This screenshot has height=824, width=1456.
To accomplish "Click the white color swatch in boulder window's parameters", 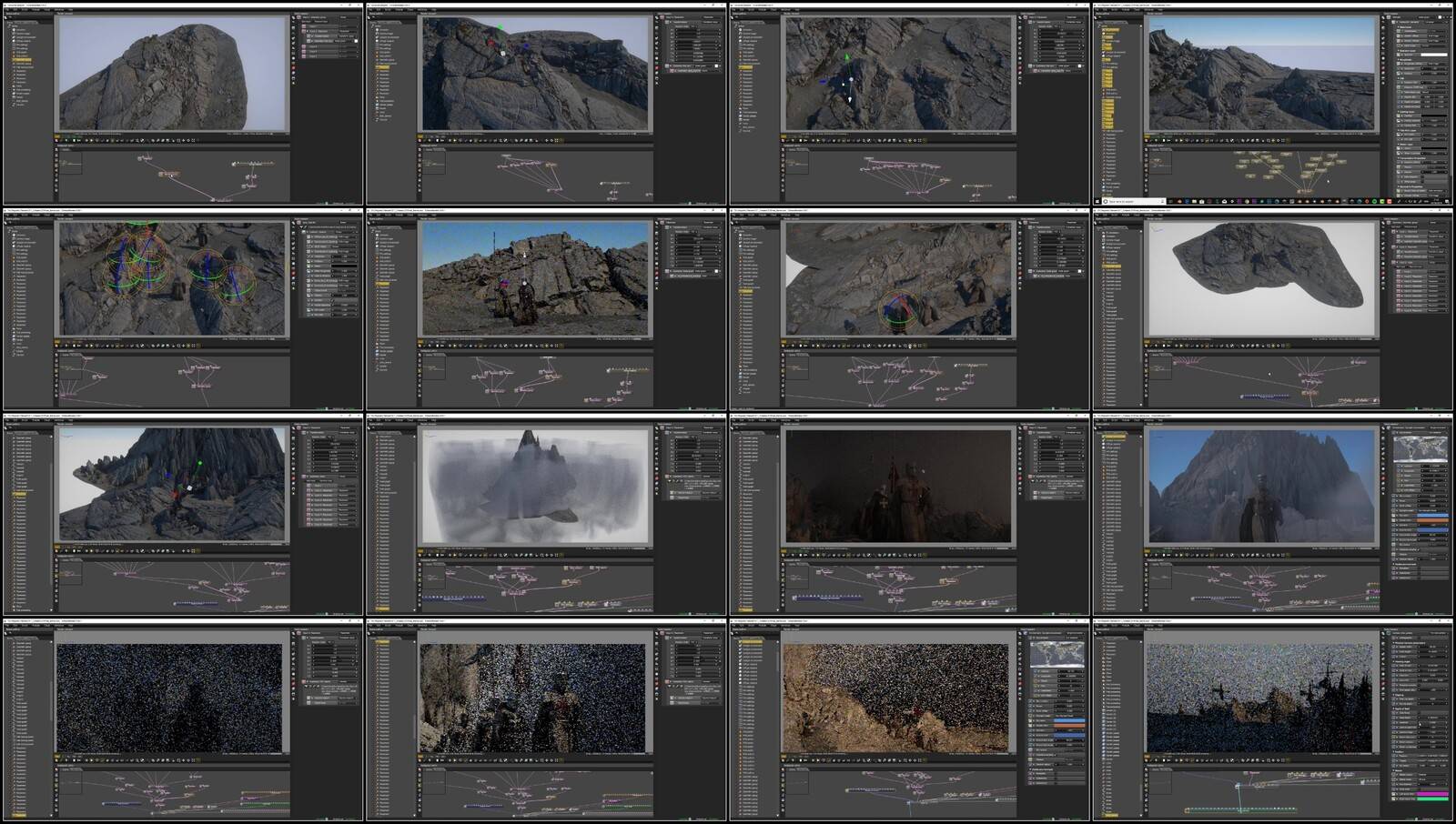I will coord(355,41).
